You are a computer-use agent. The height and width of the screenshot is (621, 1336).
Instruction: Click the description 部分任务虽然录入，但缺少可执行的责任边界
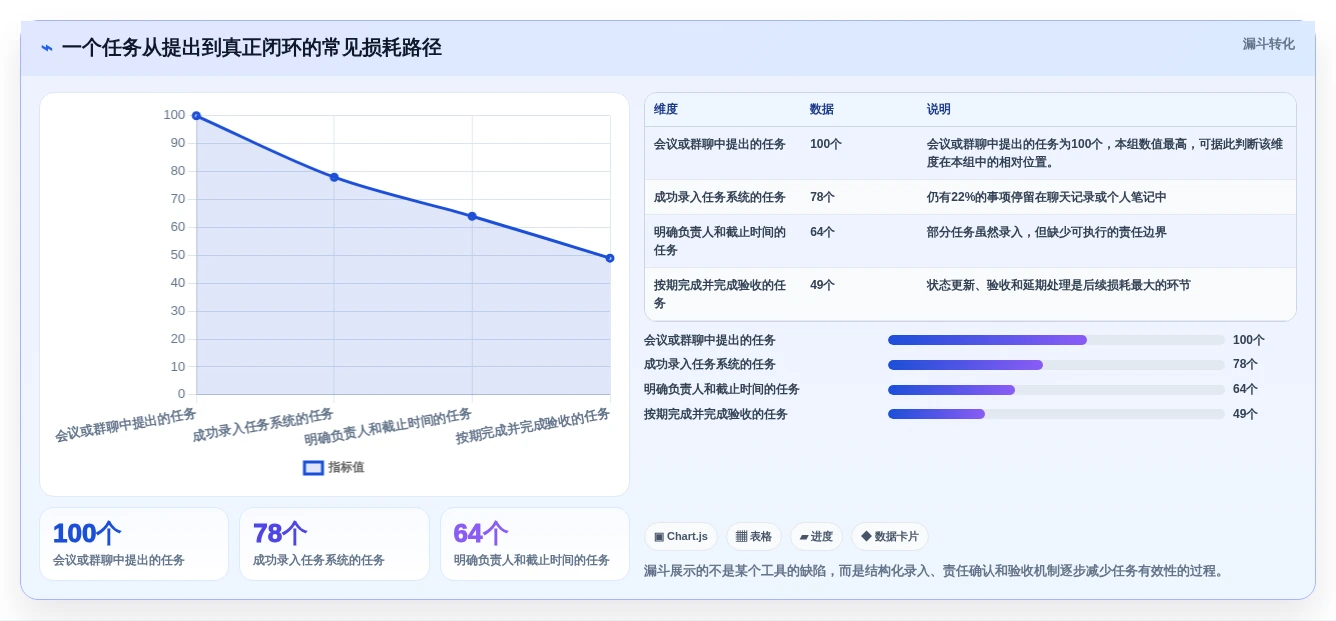pos(1047,232)
